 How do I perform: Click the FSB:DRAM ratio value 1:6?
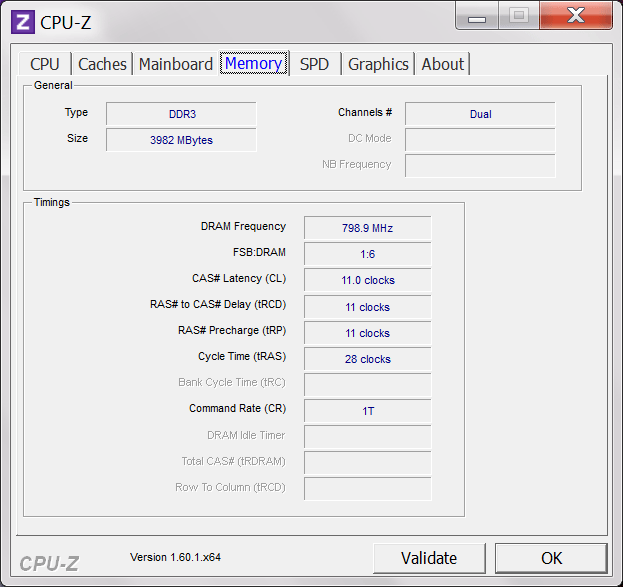tap(368, 254)
